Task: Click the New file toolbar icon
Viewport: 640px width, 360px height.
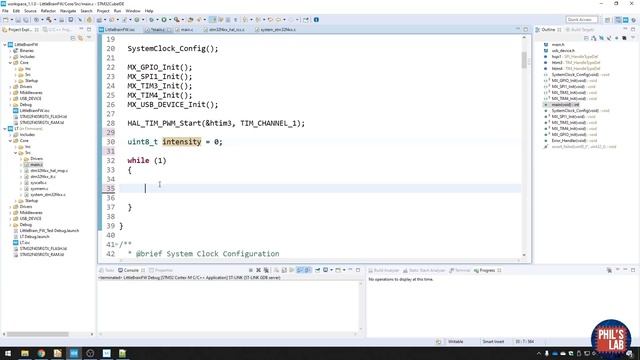Action: [x=6, y=20]
